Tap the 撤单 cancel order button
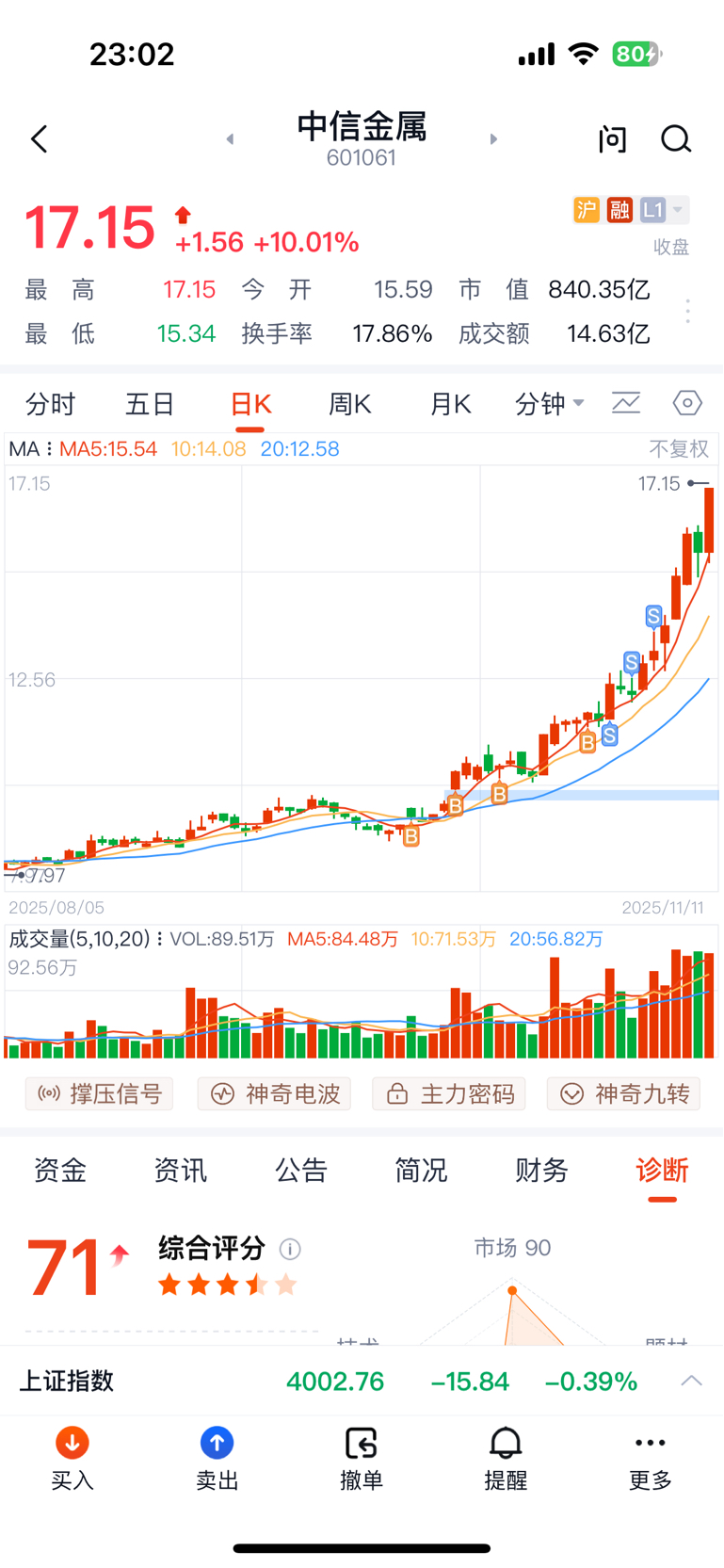Image resolution: width=724 pixels, height=1568 pixels. (362, 1459)
